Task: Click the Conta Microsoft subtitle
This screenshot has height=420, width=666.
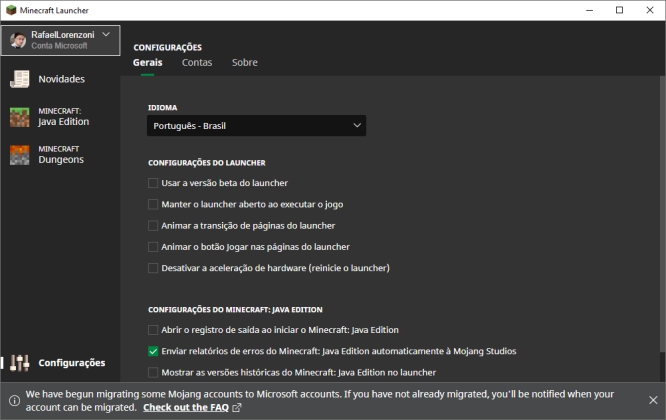Action: click(59, 46)
